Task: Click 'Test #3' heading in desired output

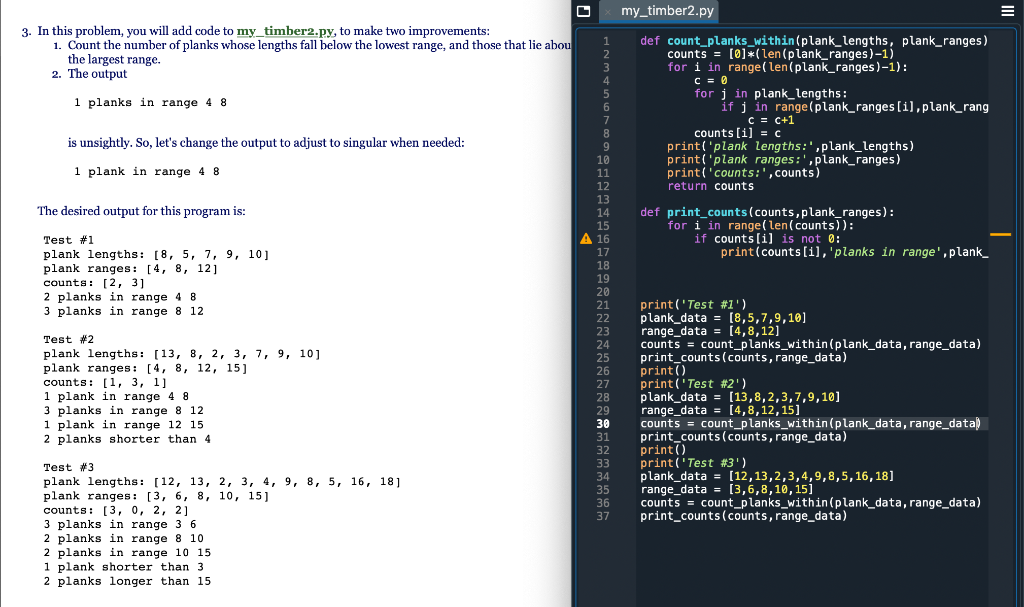Action: 69,468
